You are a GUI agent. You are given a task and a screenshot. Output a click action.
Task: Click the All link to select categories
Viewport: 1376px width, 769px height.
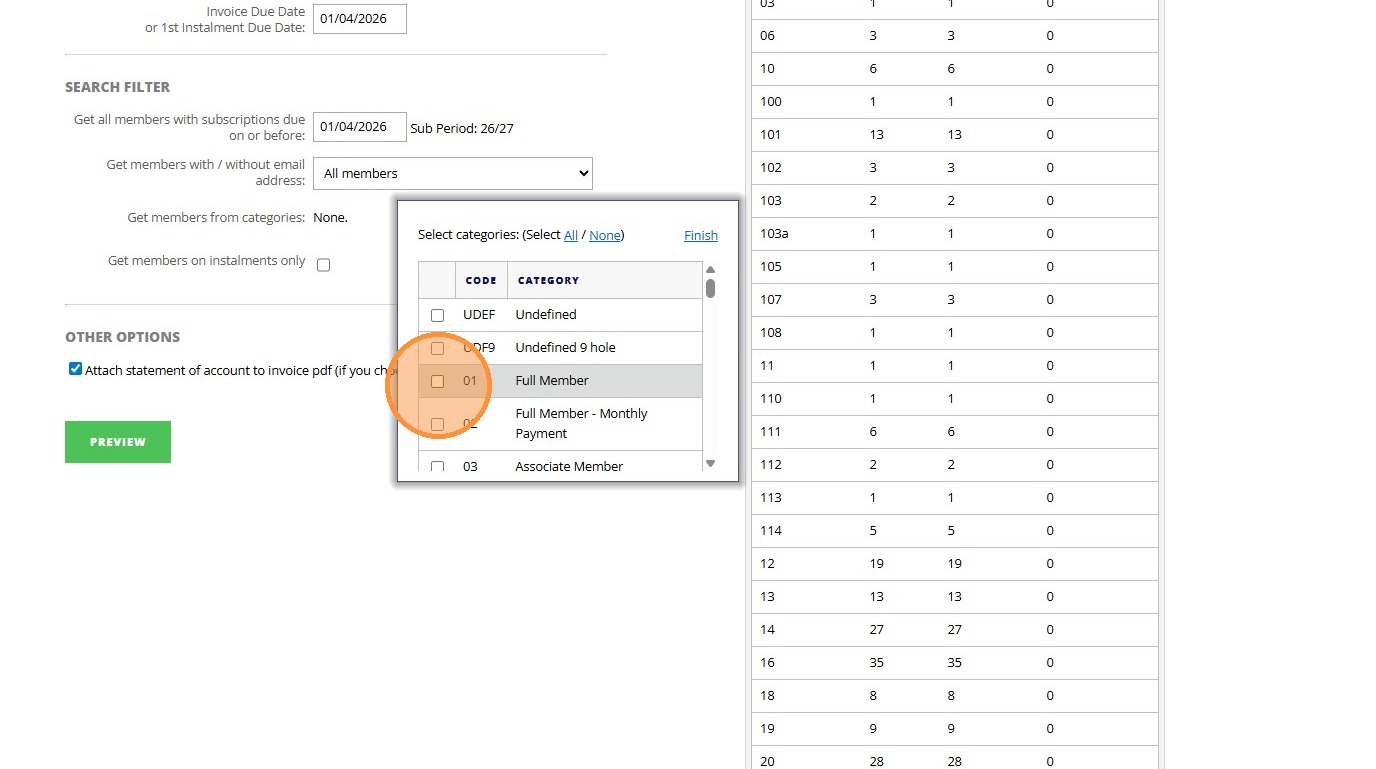coord(571,235)
